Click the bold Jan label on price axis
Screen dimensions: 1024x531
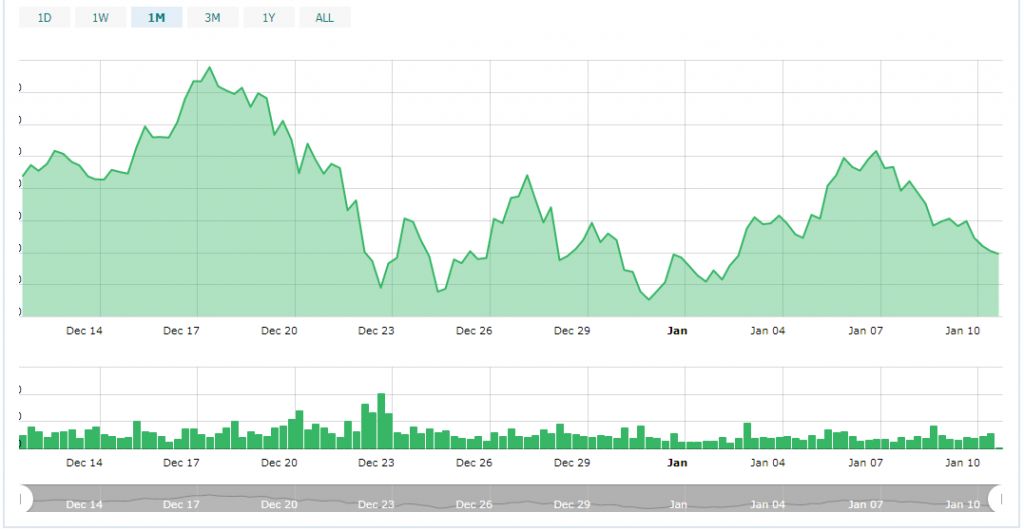click(x=677, y=330)
